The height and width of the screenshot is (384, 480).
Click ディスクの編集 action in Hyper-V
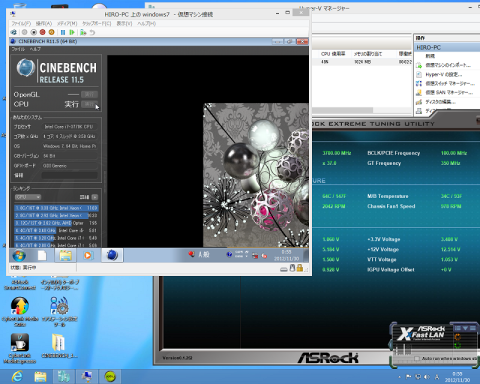[x=441, y=102]
